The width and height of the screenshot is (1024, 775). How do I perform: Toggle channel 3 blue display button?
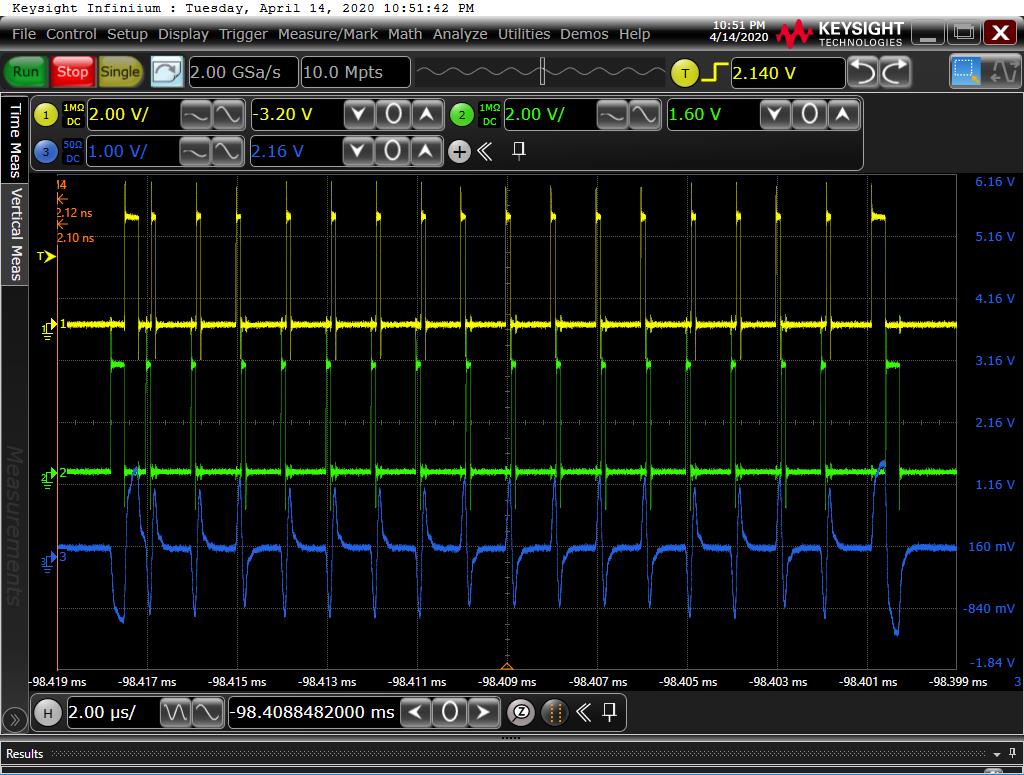pos(46,152)
